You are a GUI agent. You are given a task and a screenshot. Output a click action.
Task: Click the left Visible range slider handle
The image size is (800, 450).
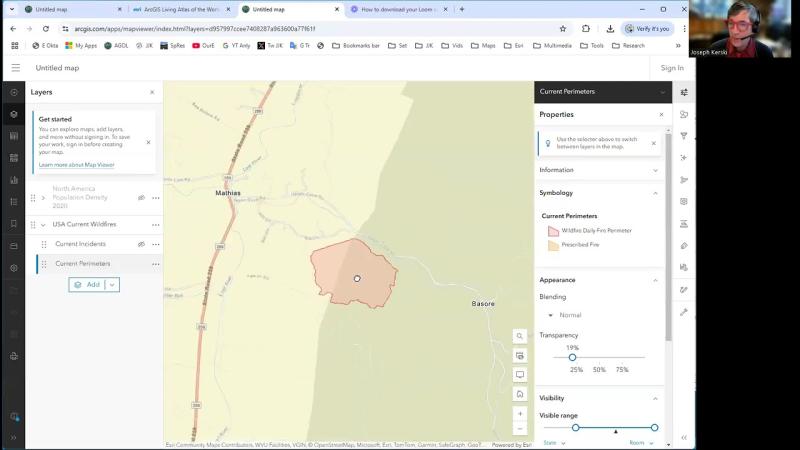click(576, 428)
